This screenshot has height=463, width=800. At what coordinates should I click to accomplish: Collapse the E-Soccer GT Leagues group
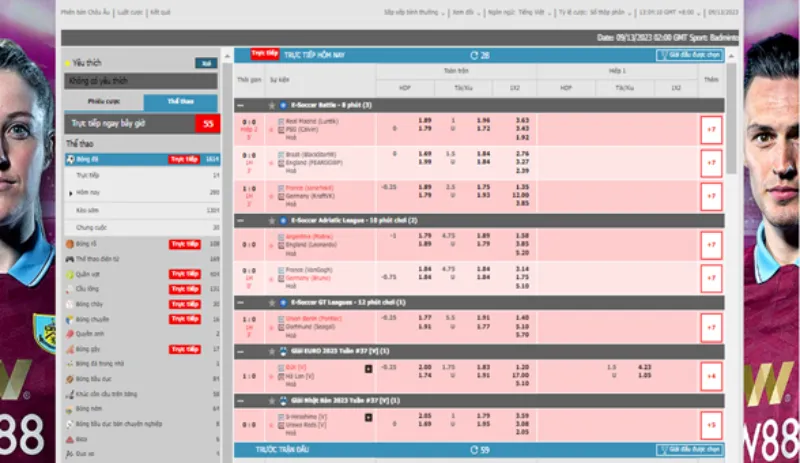[x=241, y=302]
